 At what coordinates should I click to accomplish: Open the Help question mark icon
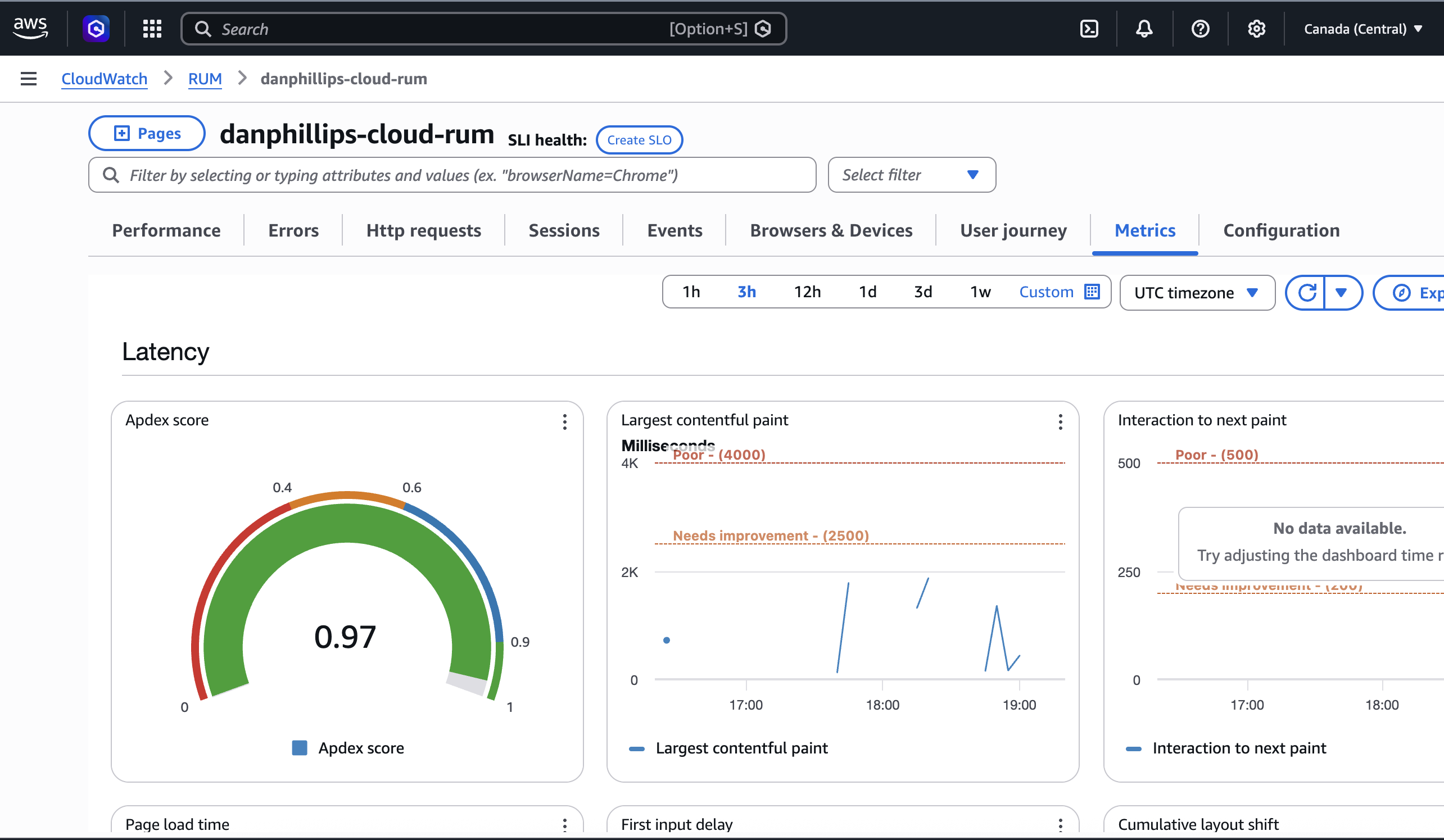coord(1201,28)
